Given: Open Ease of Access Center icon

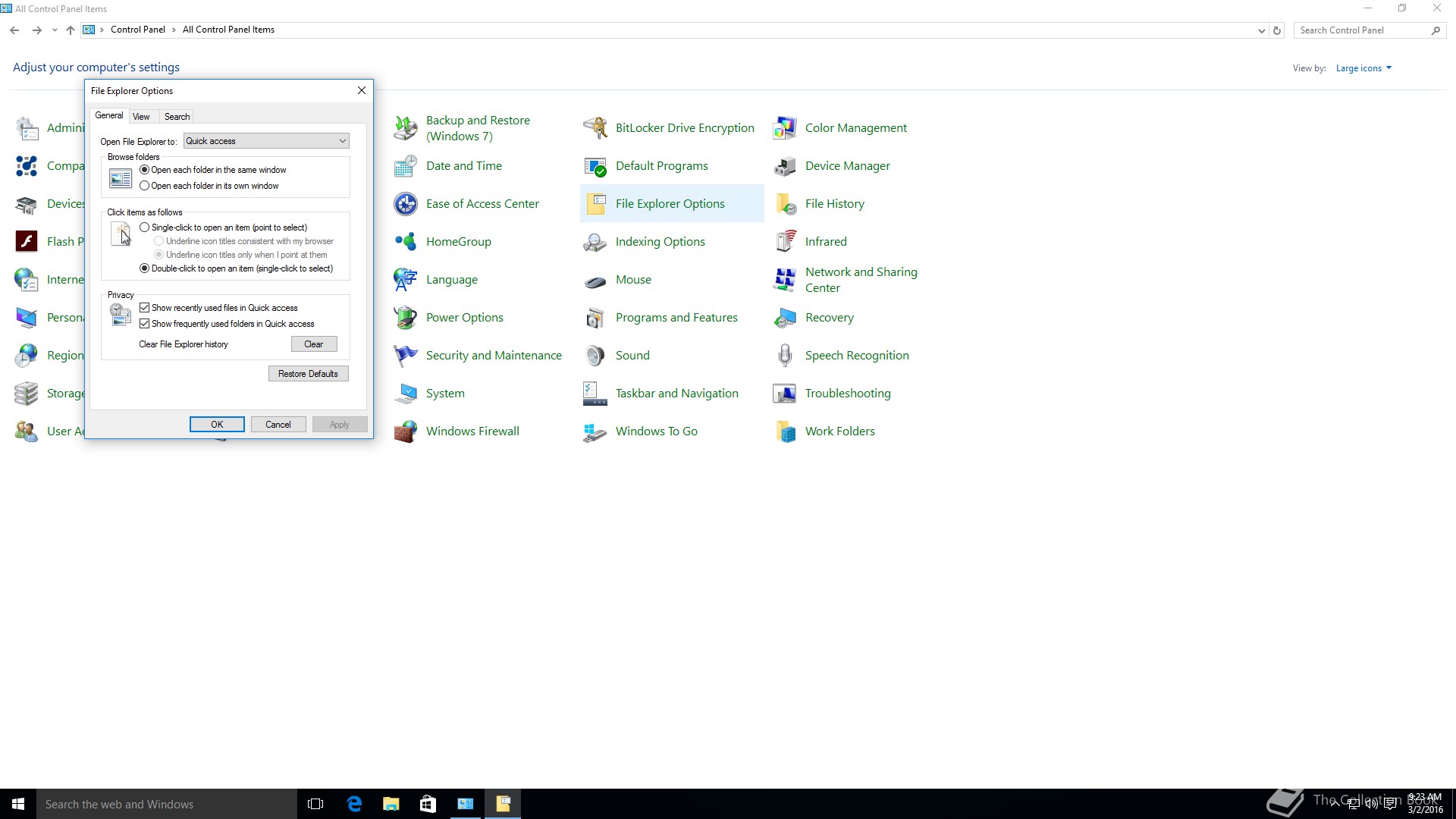Looking at the screenshot, I should click(406, 204).
